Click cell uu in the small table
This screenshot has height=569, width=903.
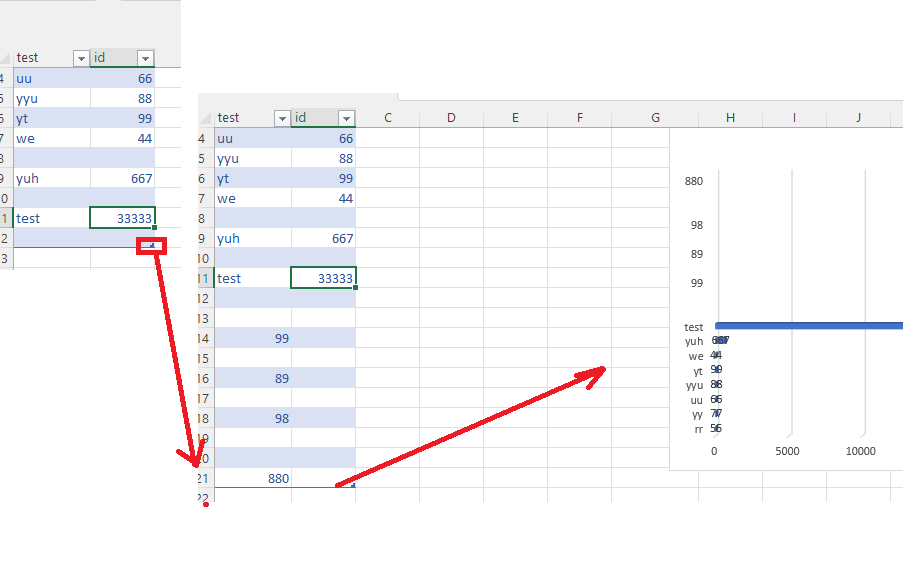(x=52, y=78)
